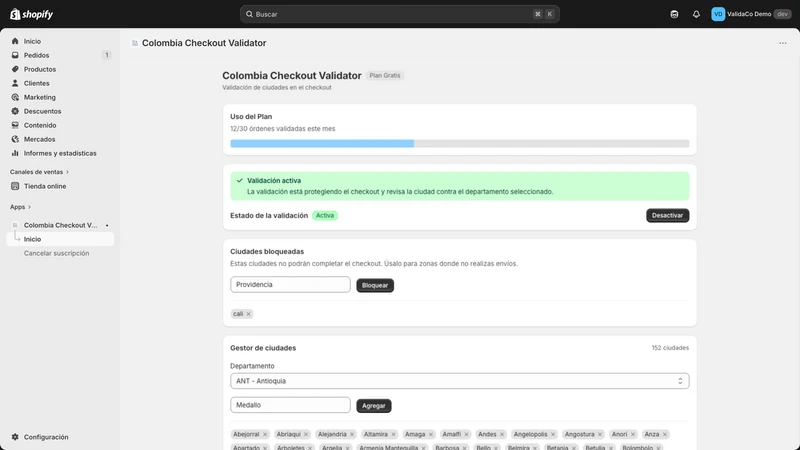
Task: Click the plan usage progress bar
Action: (459, 144)
